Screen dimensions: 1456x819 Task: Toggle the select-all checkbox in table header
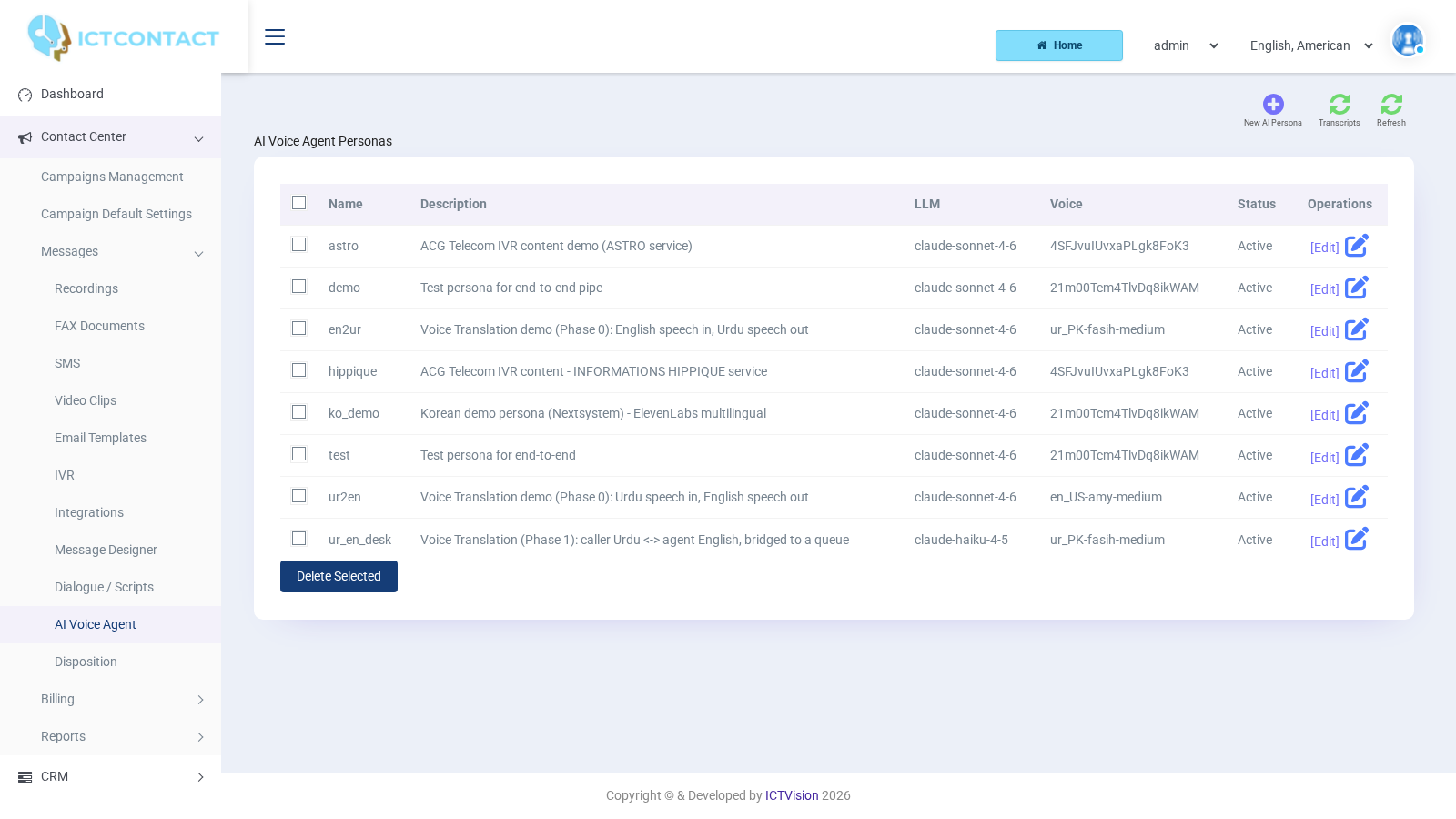298,203
